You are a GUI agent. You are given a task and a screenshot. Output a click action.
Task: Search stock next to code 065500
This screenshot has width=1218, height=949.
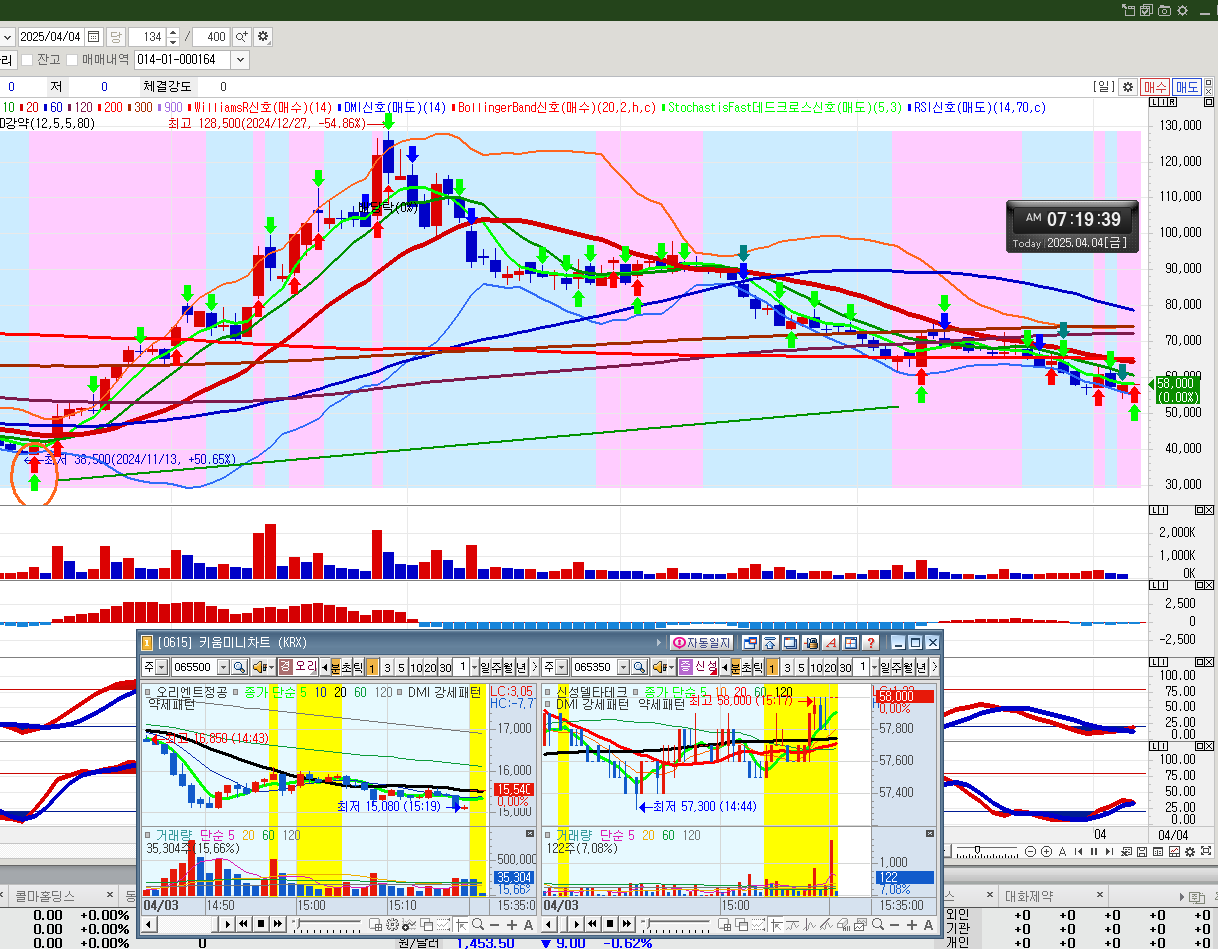(x=239, y=667)
